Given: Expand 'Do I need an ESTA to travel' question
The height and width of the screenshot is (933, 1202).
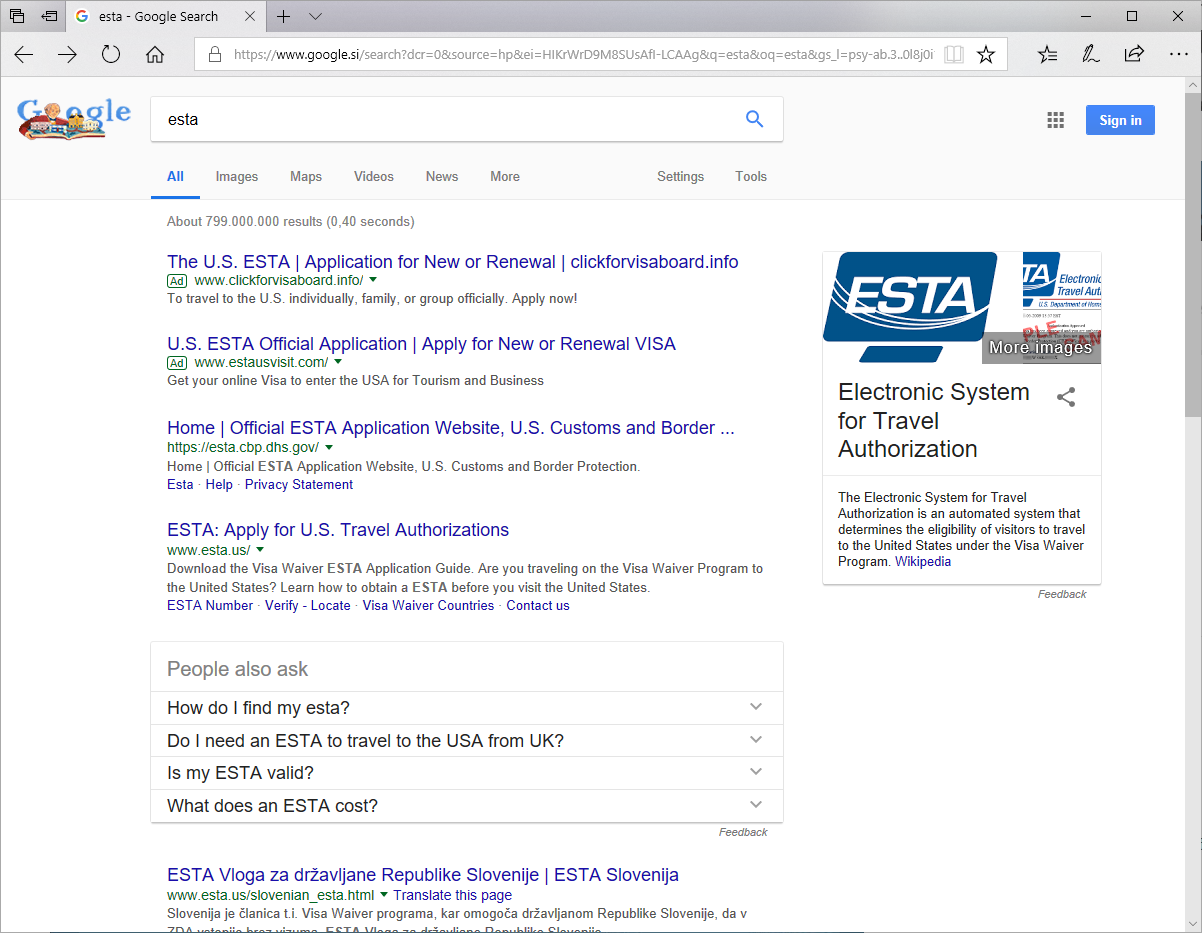Looking at the screenshot, I should [x=467, y=741].
